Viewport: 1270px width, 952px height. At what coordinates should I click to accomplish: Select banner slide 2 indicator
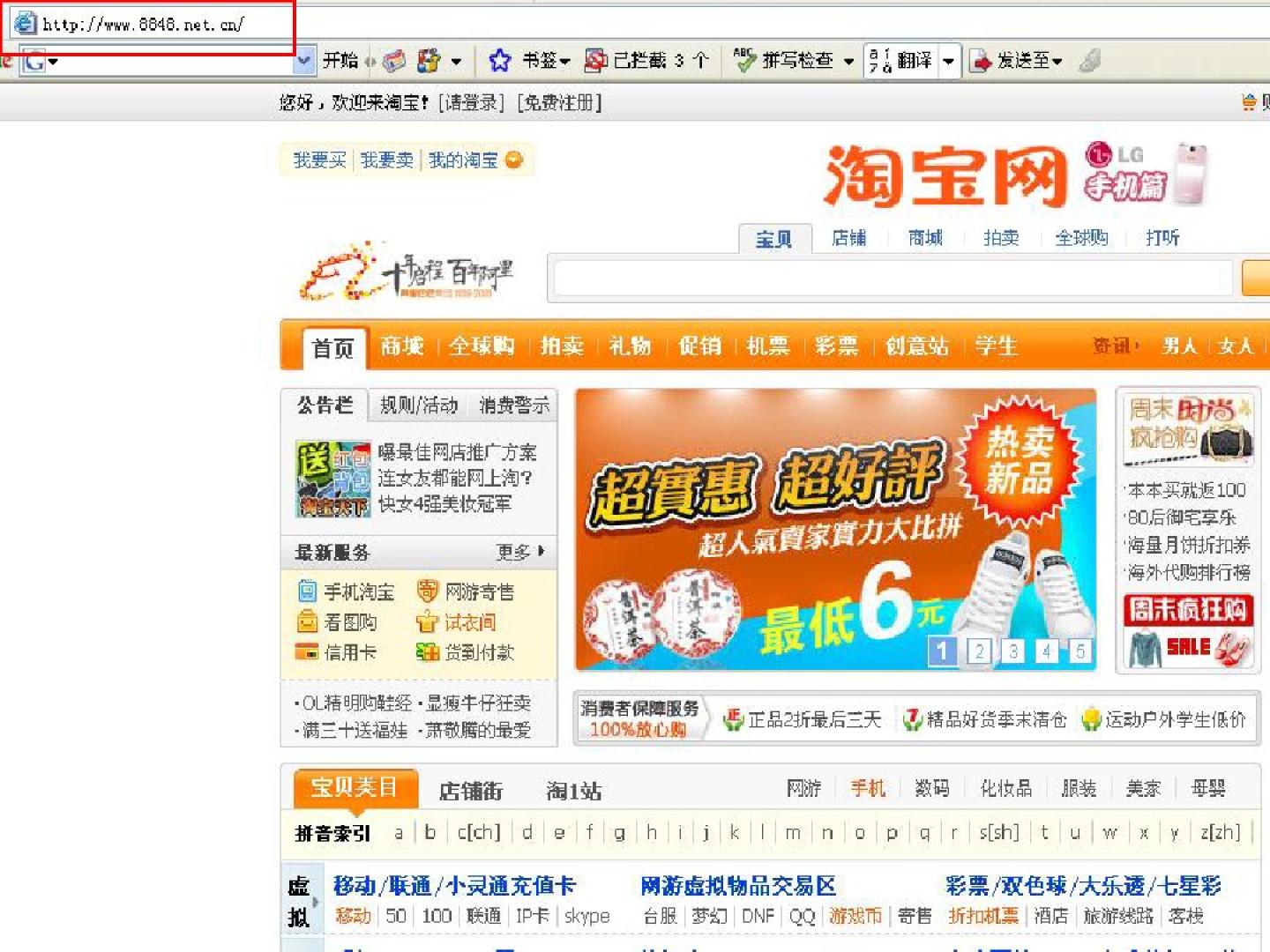[x=979, y=651]
